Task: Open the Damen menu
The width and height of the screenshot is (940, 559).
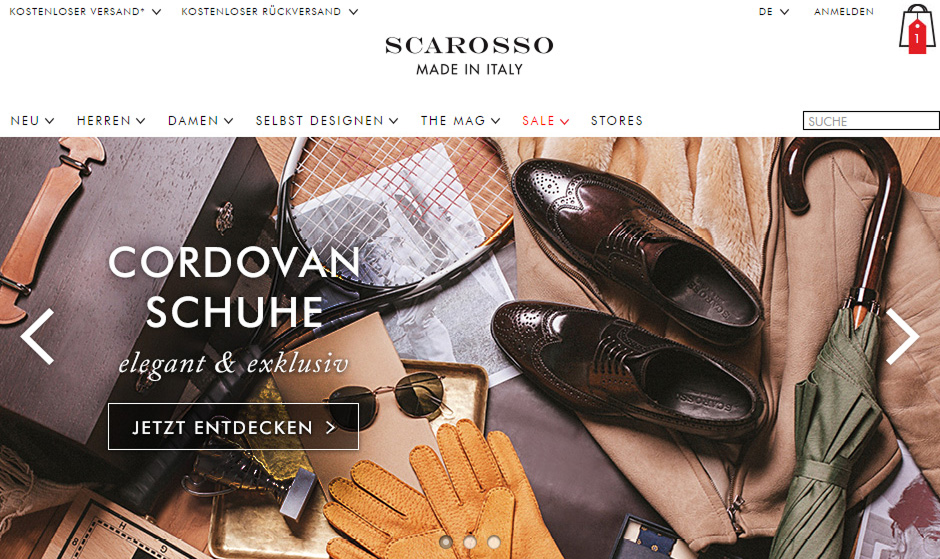Action: (x=200, y=121)
